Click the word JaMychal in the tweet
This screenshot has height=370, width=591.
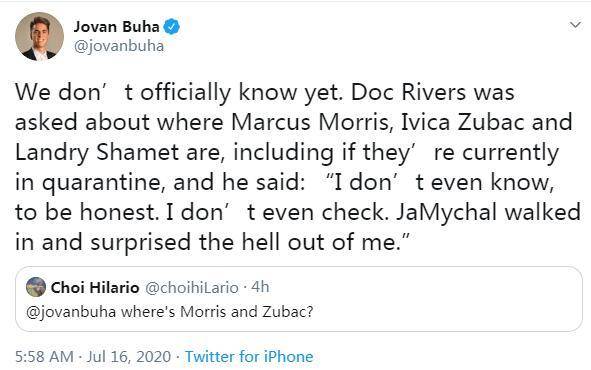446,213
